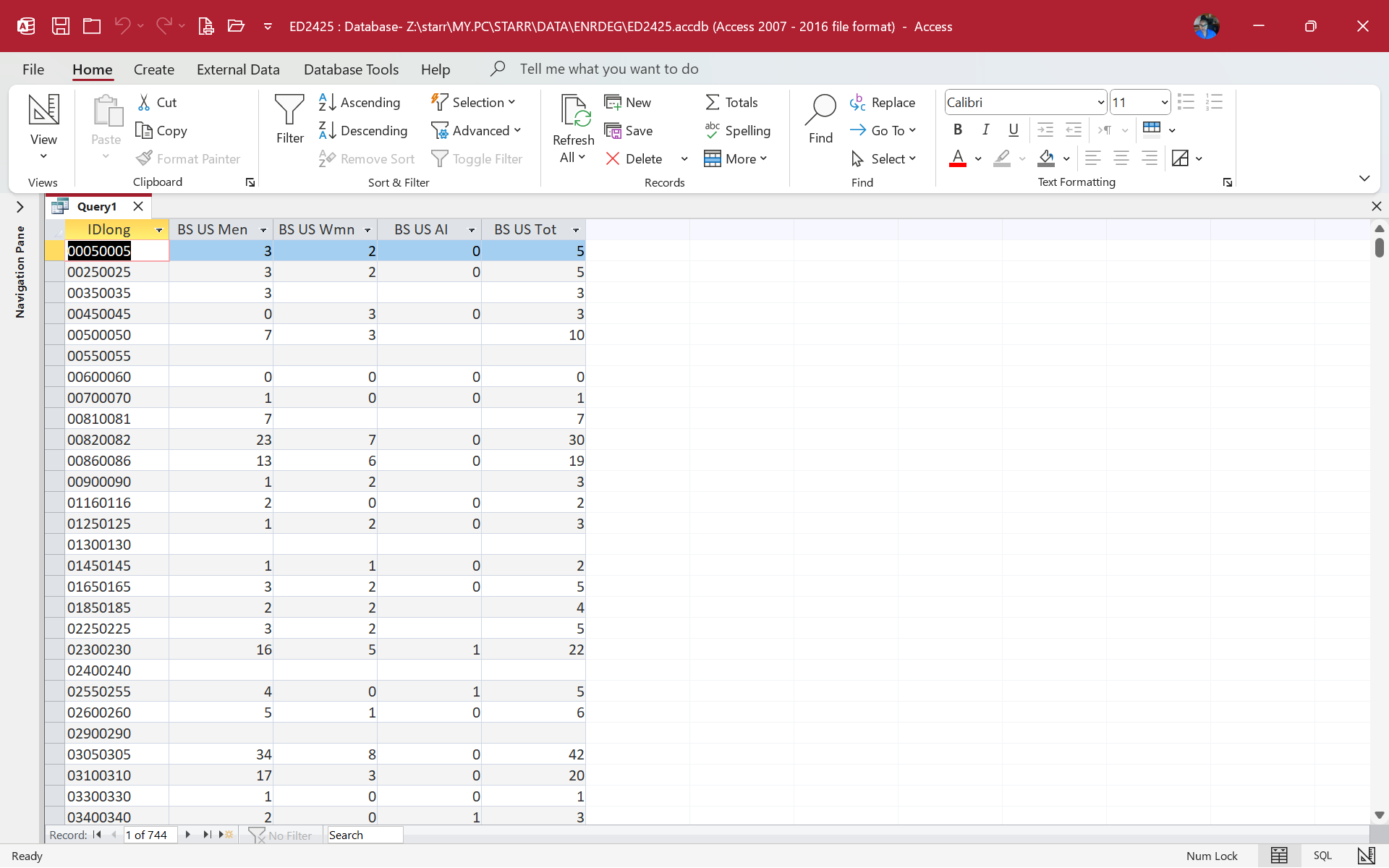Viewport: 1389px width, 868px height.
Task: Delete the selected record
Action: click(634, 158)
